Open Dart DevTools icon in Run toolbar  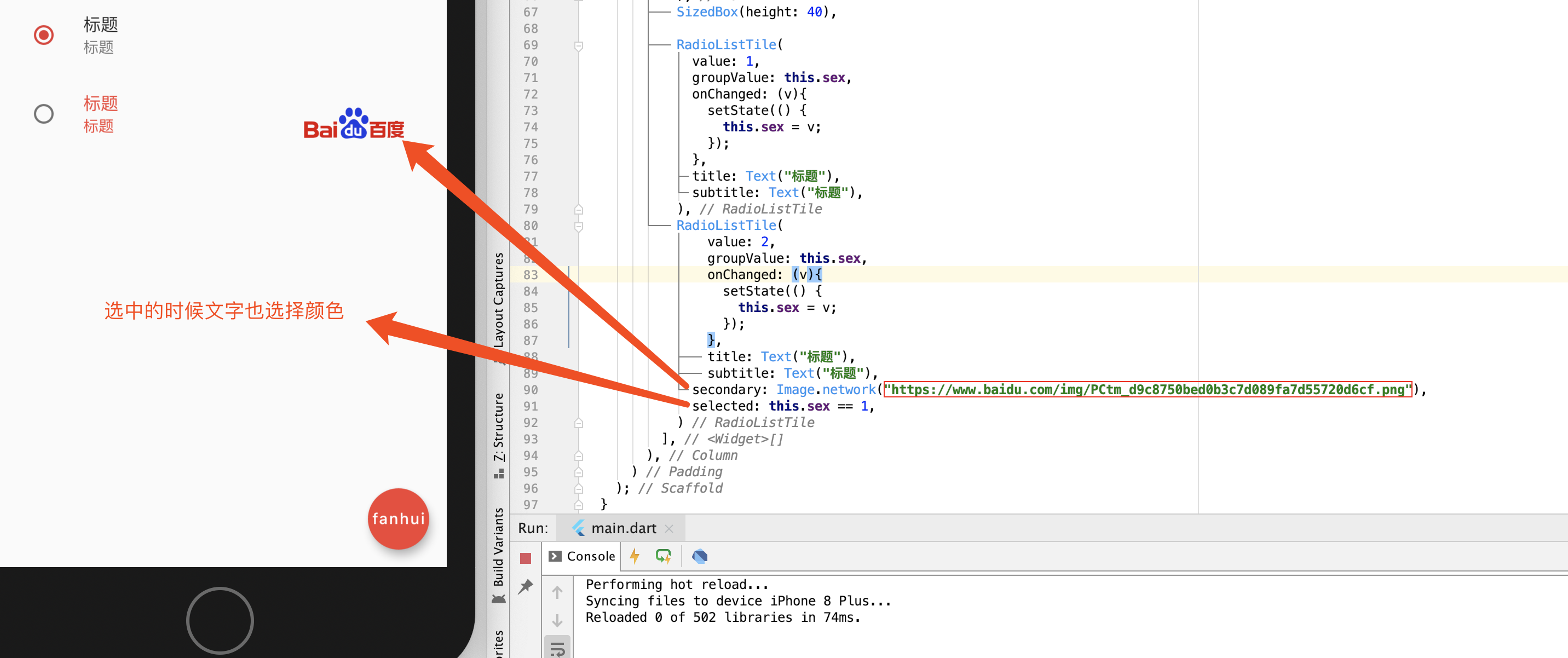coord(699,556)
